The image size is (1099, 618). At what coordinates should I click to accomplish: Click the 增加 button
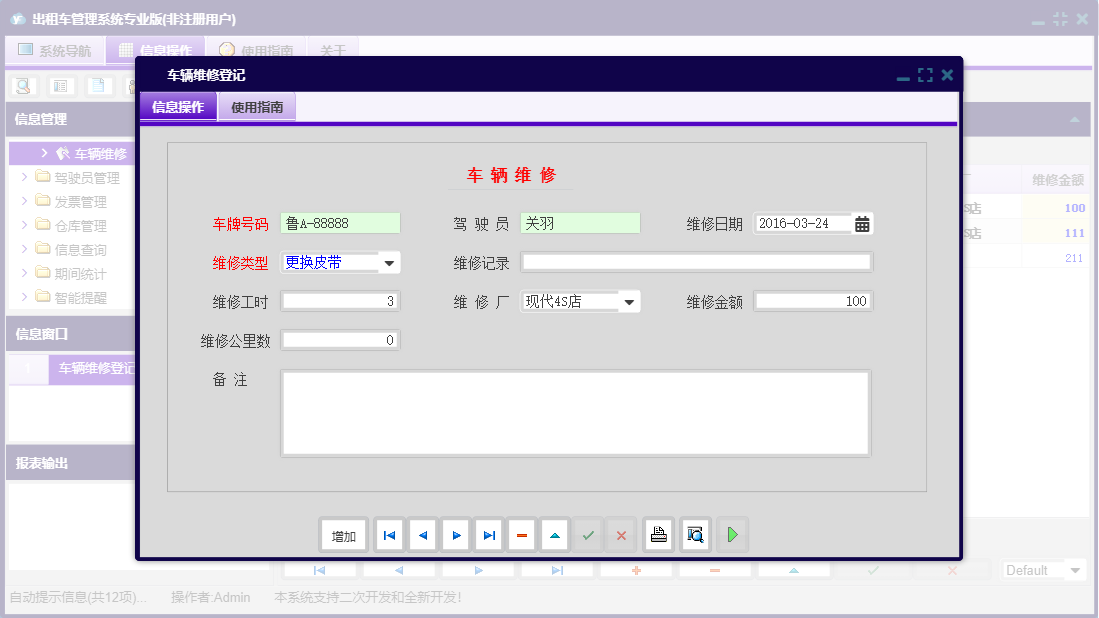pos(343,534)
